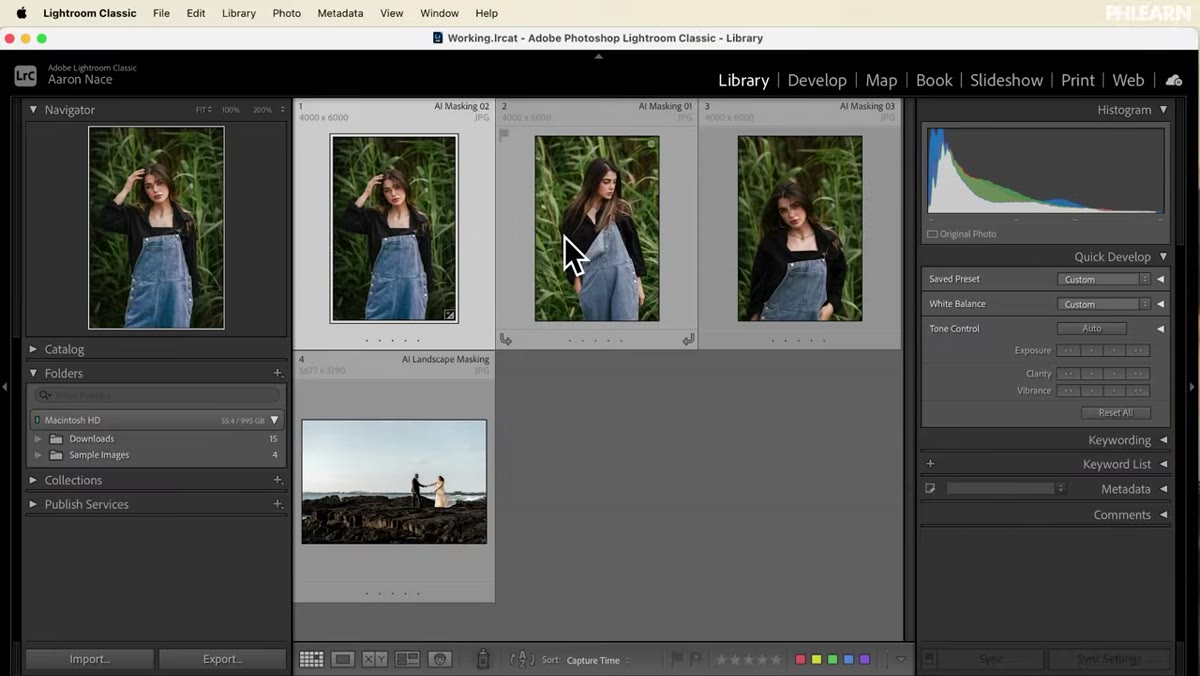Click the flag icon on AI Masking 01 cell
Screen dimensions: 1200x676
pyautogui.click(x=504, y=134)
